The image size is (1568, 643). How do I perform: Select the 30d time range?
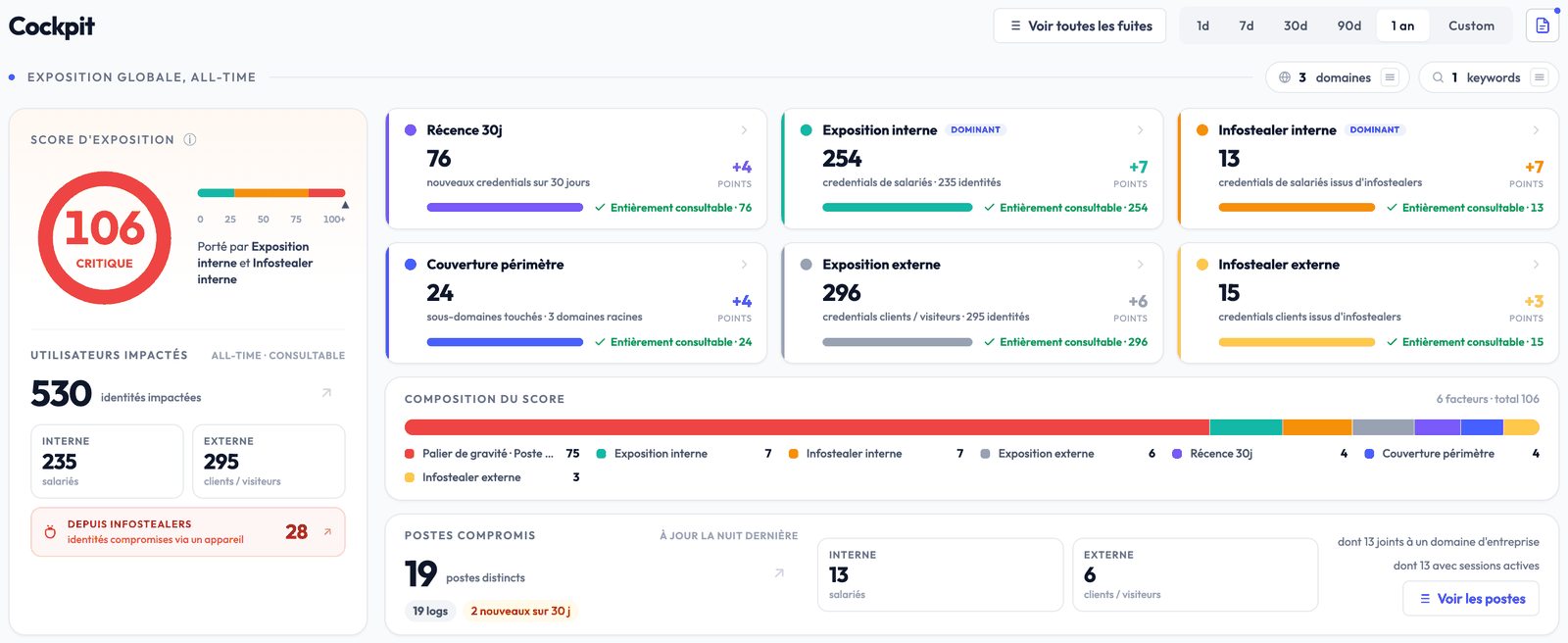click(x=1296, y=25)
